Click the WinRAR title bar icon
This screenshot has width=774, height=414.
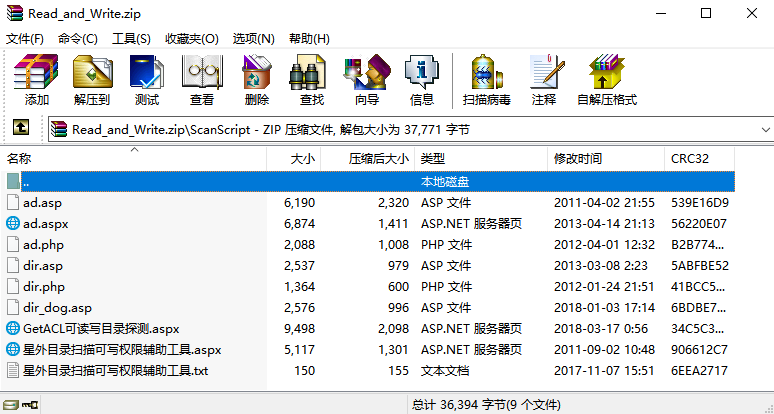(x=15, y=13)
